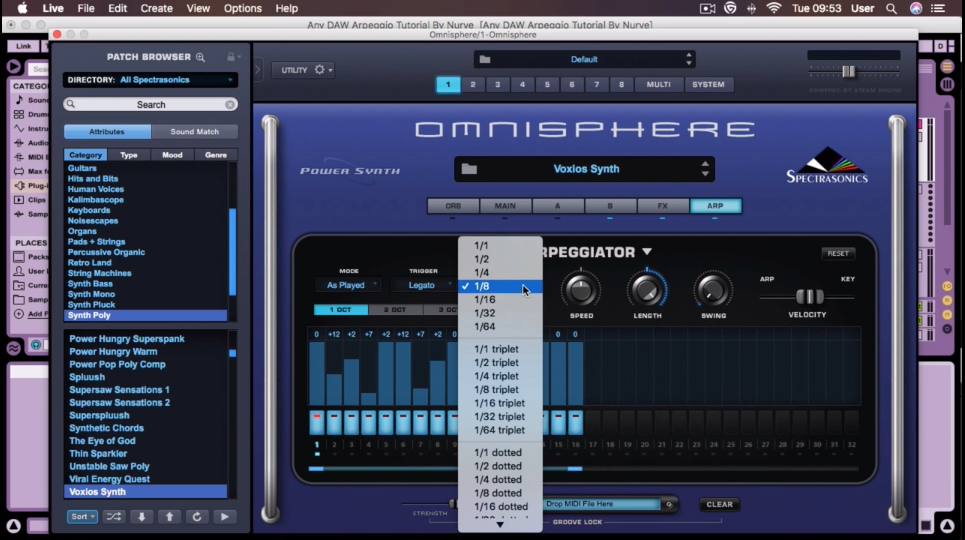The height and width of the screenshot is (540, 965).
Task: Click the refresh patch list icon
Action: (197, 517)
